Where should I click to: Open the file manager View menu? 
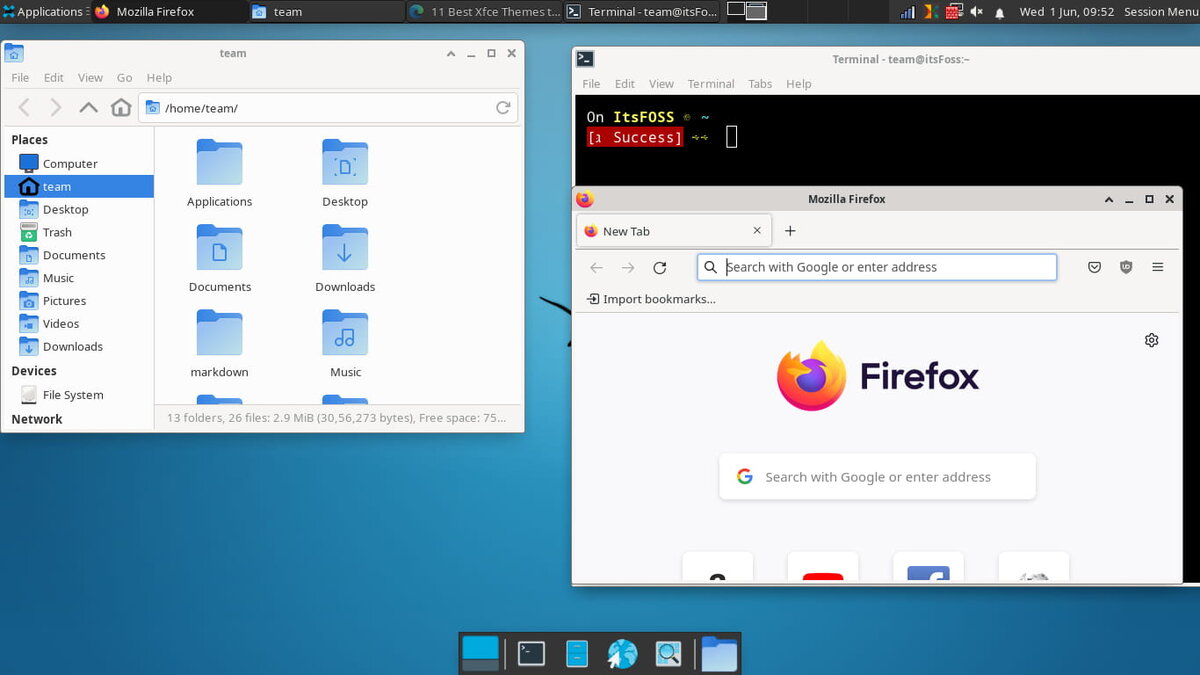[x=90, y=77]
